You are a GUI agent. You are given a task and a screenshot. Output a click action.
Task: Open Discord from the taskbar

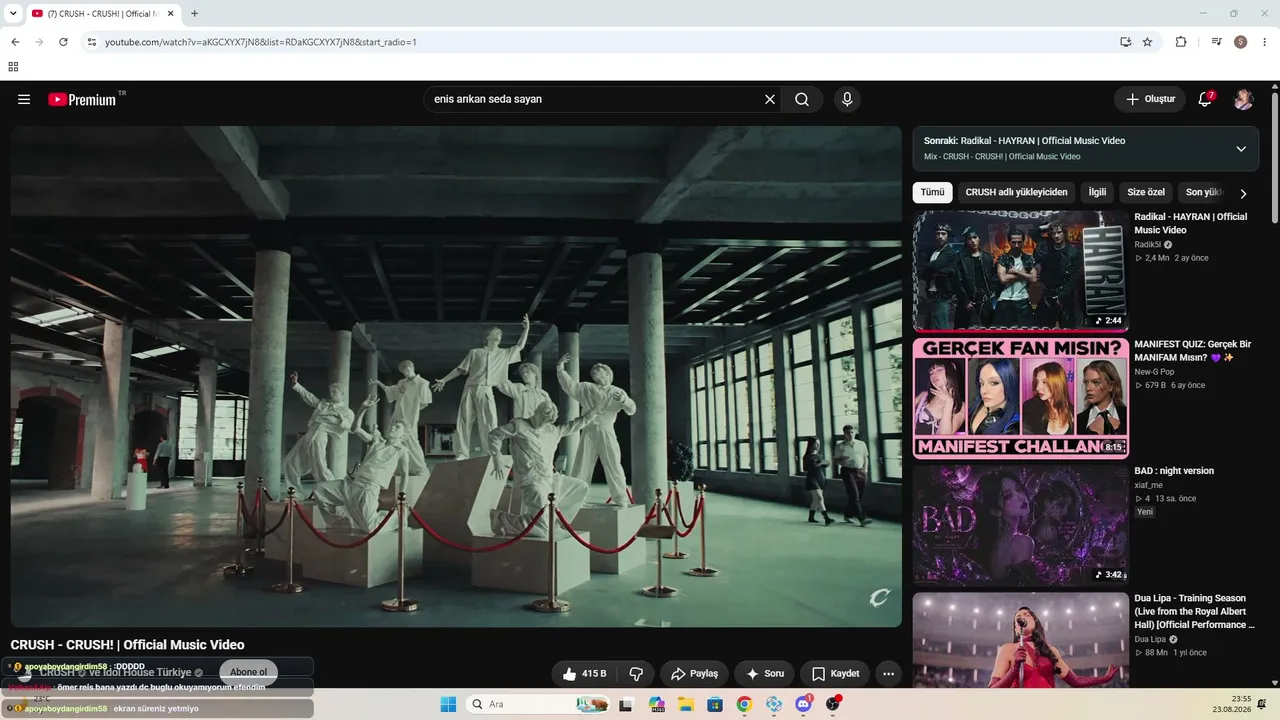pyautogui.click(x=803, y=704)
